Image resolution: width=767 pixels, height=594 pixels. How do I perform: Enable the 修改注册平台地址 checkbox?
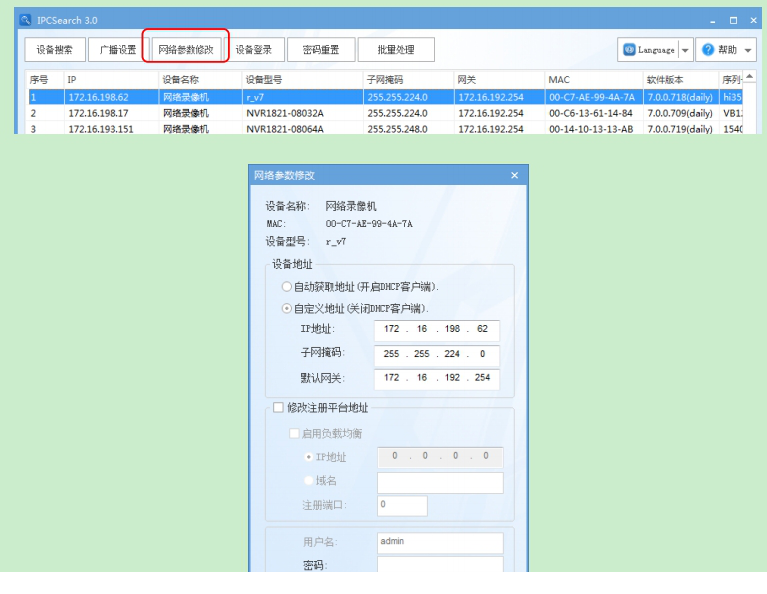(279, 408)
